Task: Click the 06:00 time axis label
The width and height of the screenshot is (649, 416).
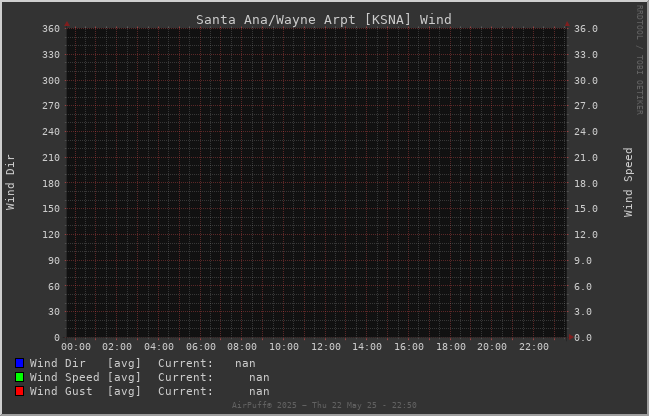Action: (201, 347)
